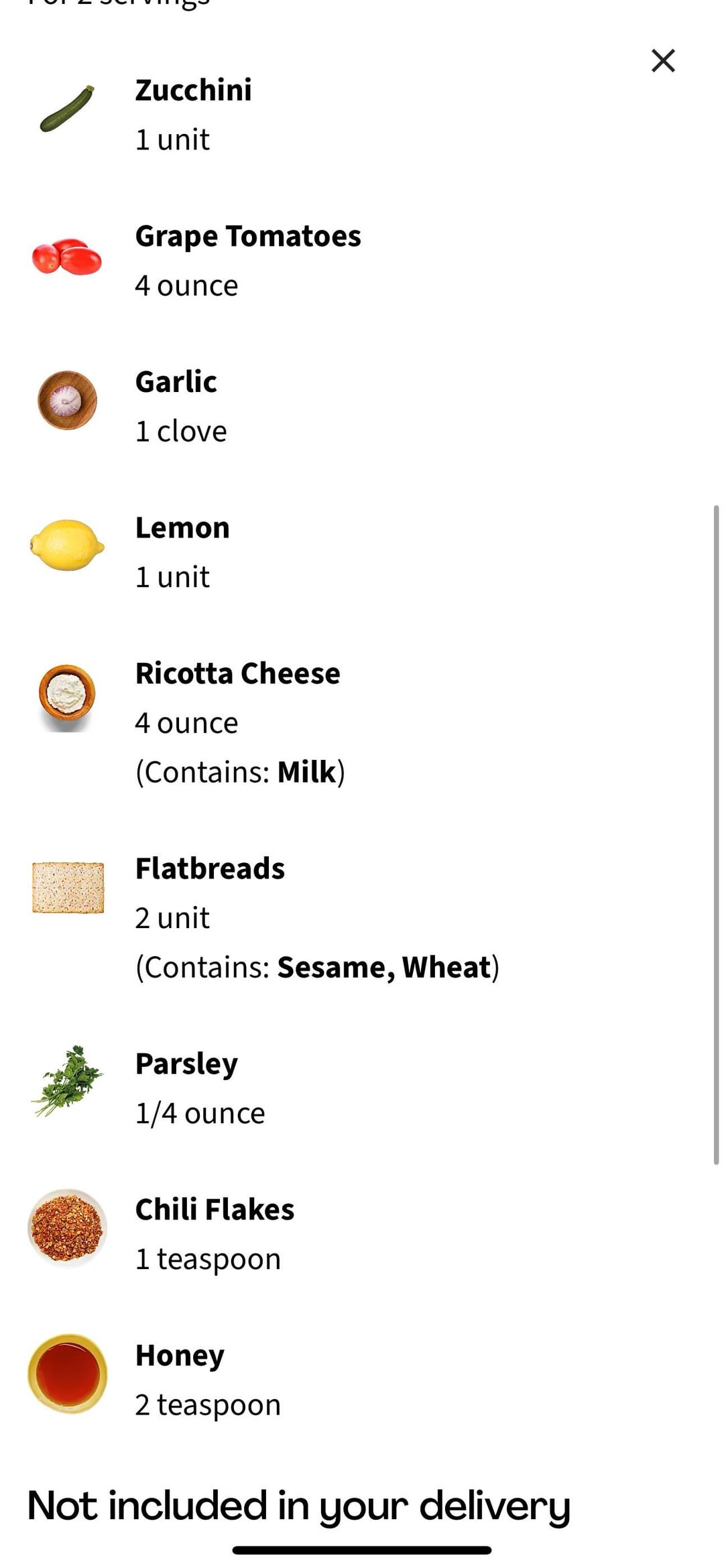Select the Zucchini ingredient name
The image size is (724, 1568).
[194, 90]
